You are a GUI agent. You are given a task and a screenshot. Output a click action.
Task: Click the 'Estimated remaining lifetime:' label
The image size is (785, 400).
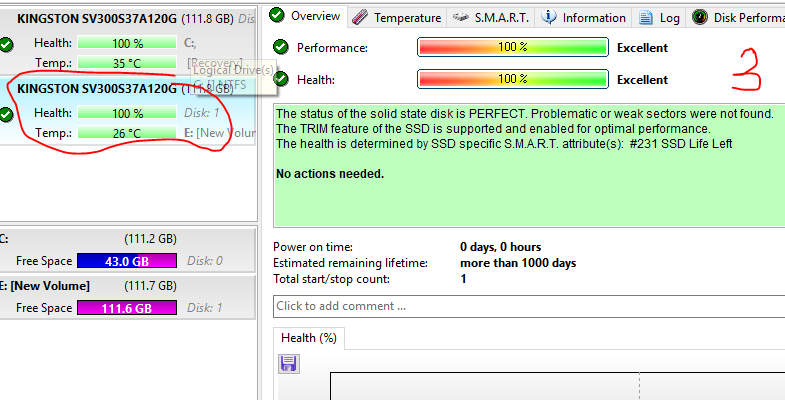click(350, 263)
